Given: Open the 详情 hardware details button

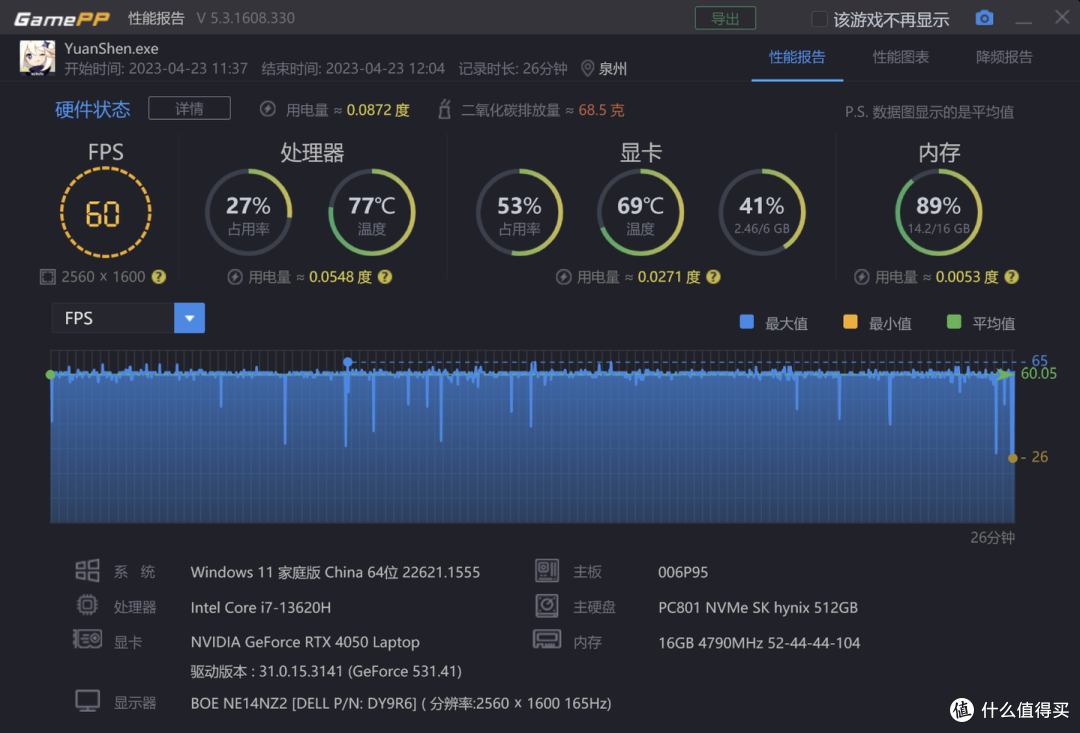Looking at the screenshot, I should tap(189, 109).
